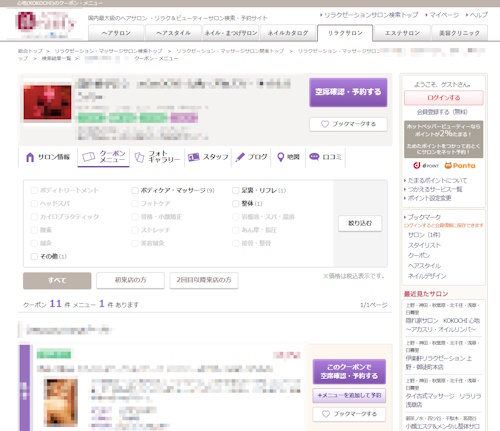Open coupon photo thumbnail

[x=61, y=403]
